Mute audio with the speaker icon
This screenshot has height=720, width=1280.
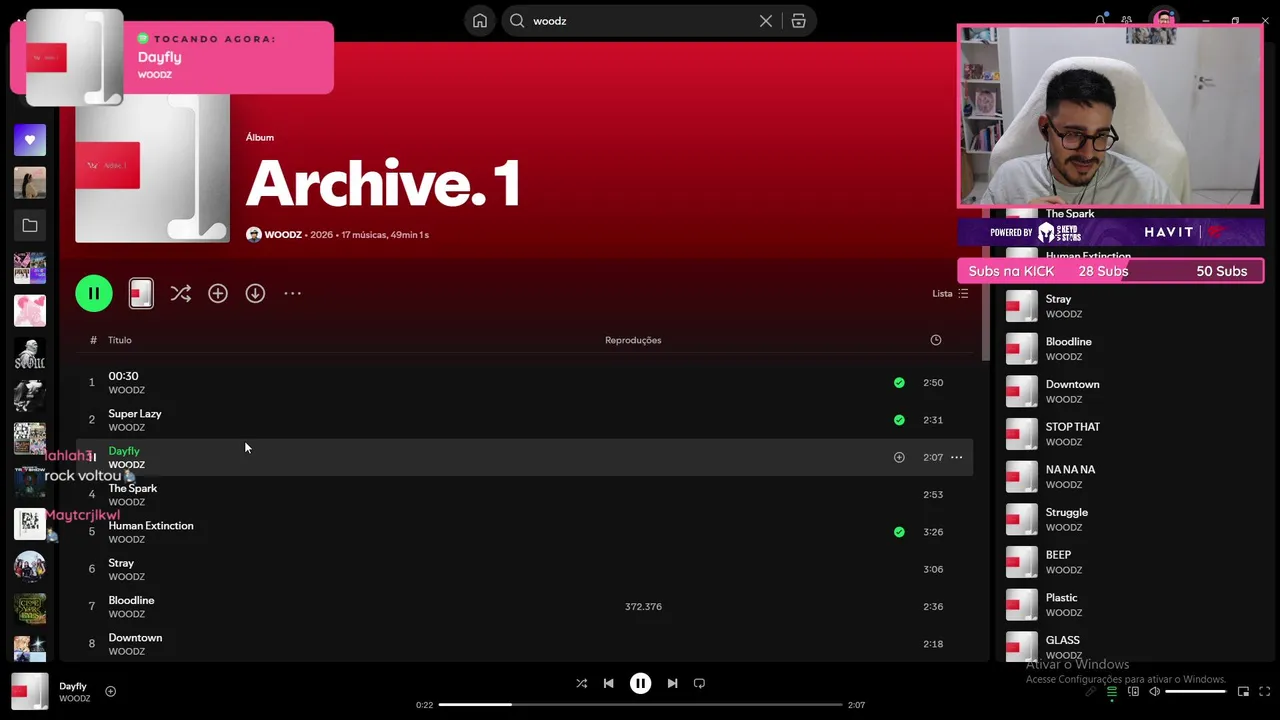[x=1155, y=691]
